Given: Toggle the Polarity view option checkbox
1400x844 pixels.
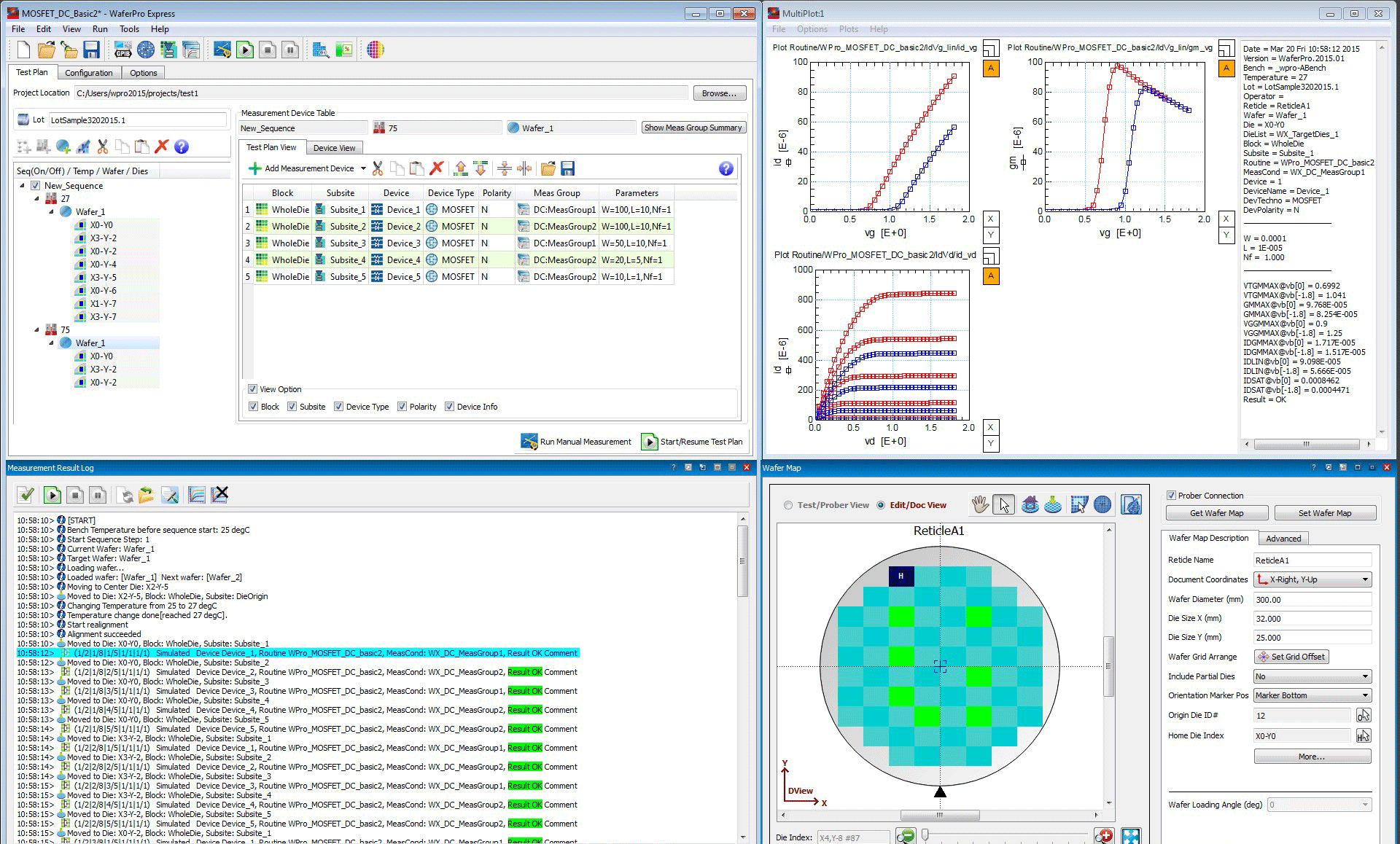Looking at the screenshot, I should (402, 407).
